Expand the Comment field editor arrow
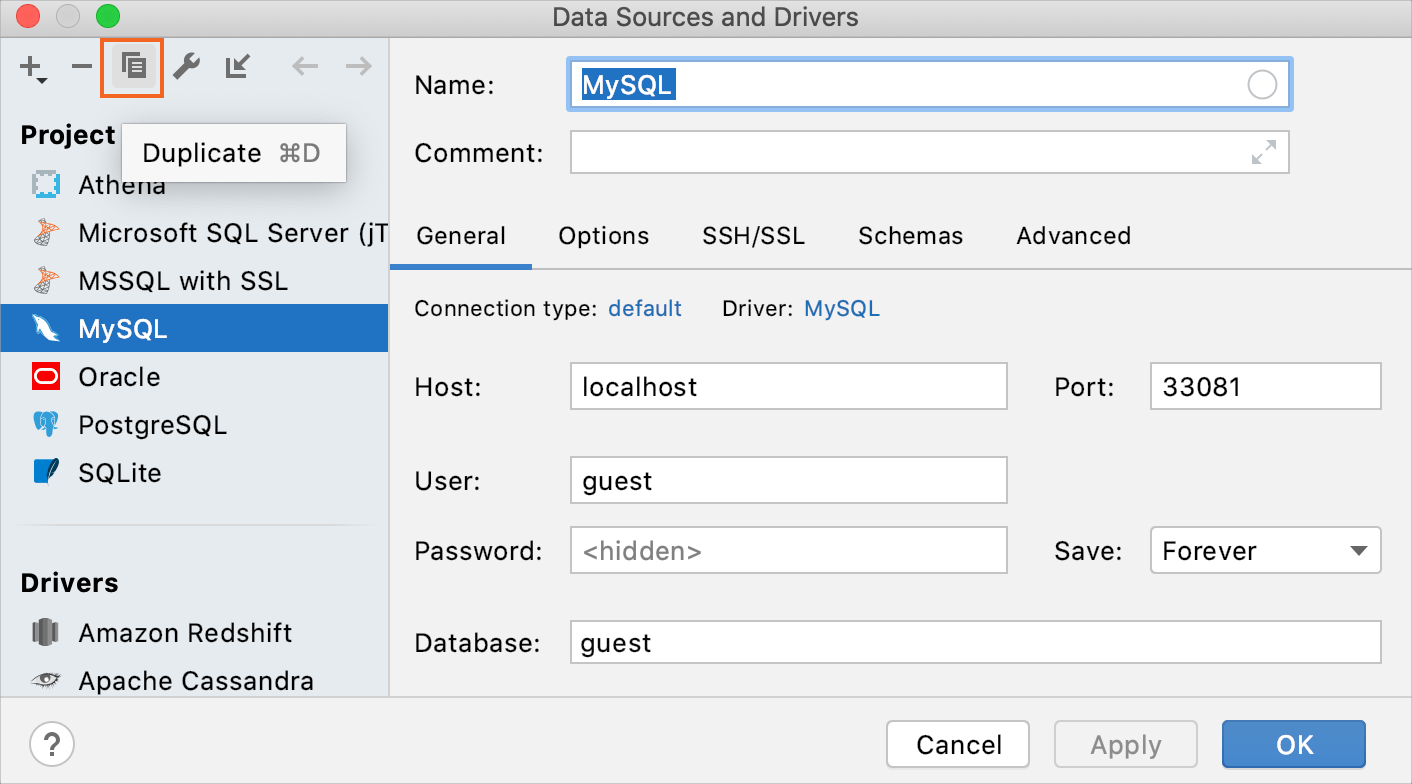 (1263, 152)
